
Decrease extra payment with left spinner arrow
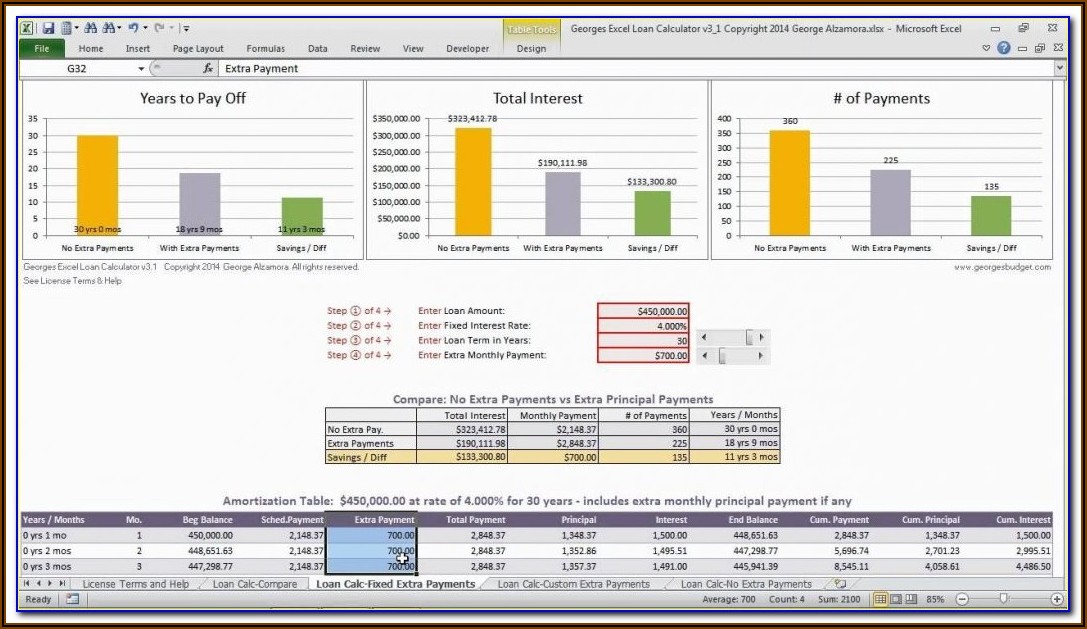tap(704, 356)
